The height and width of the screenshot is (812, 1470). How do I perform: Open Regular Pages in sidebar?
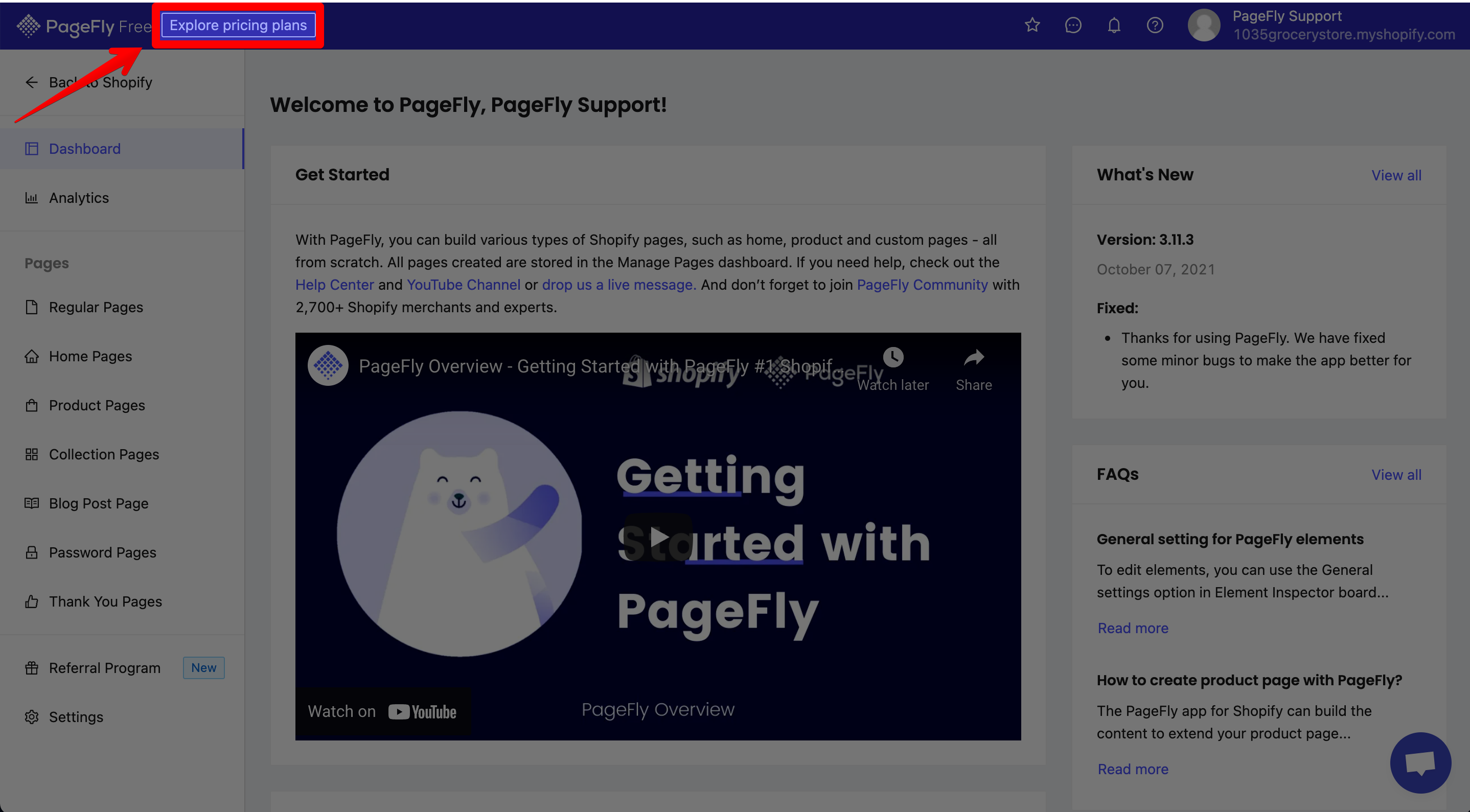pyautogui.click(x=122, y=307)
